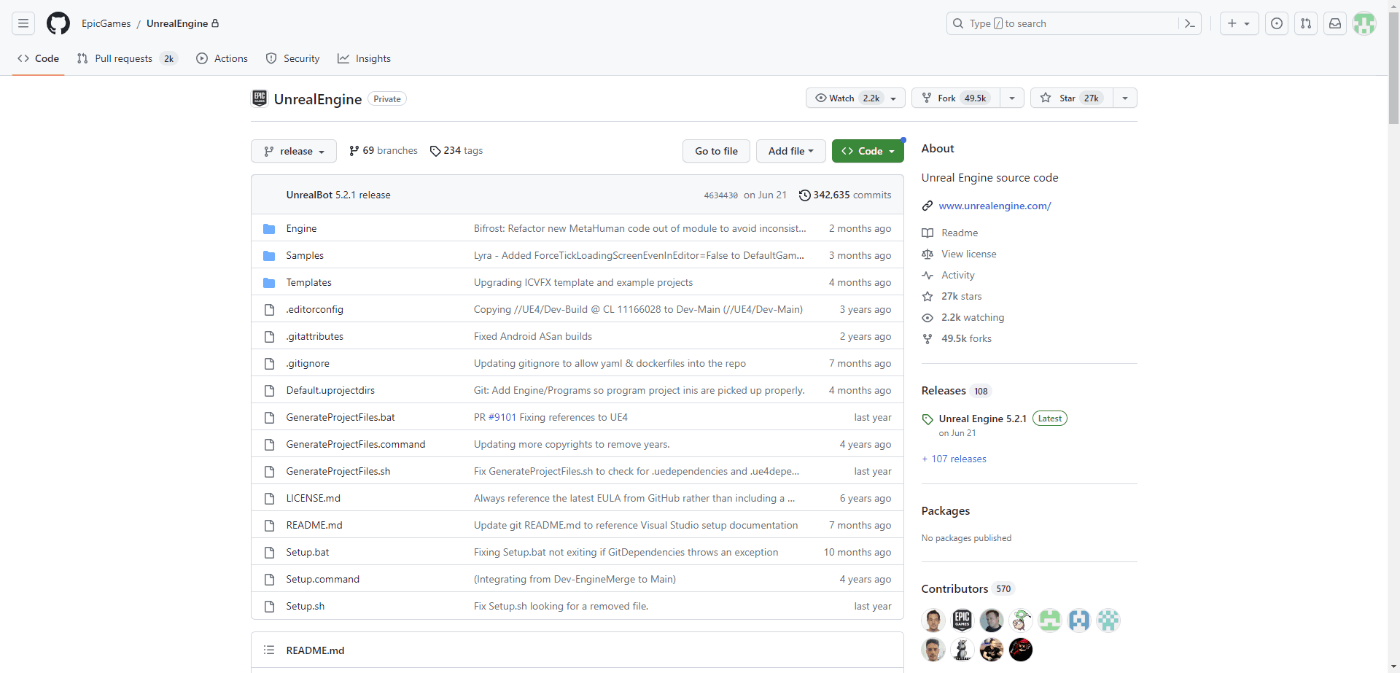Click the UnrealBot author name
The image size is (1400, 673).
pos(309,195)
